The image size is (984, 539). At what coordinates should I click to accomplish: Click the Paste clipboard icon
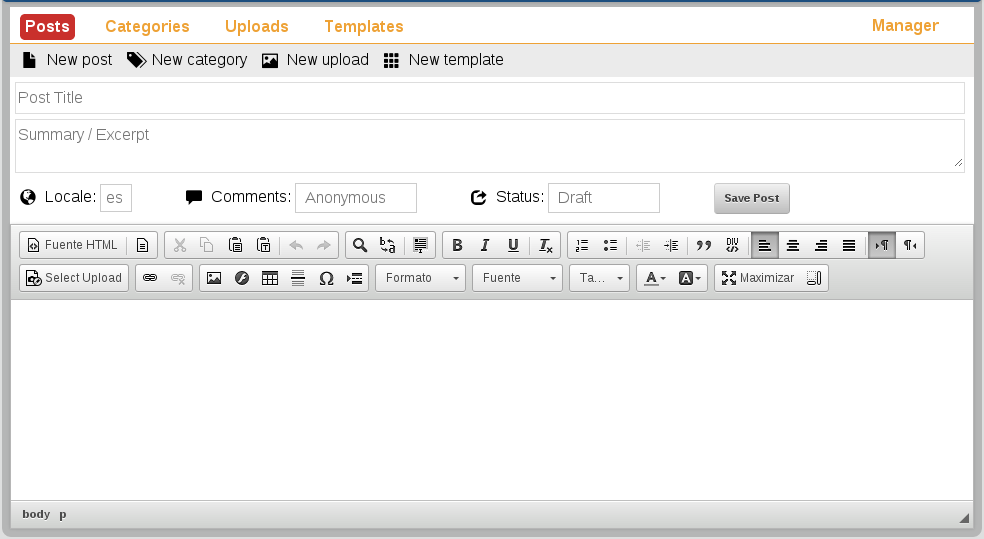coord(235,245)
